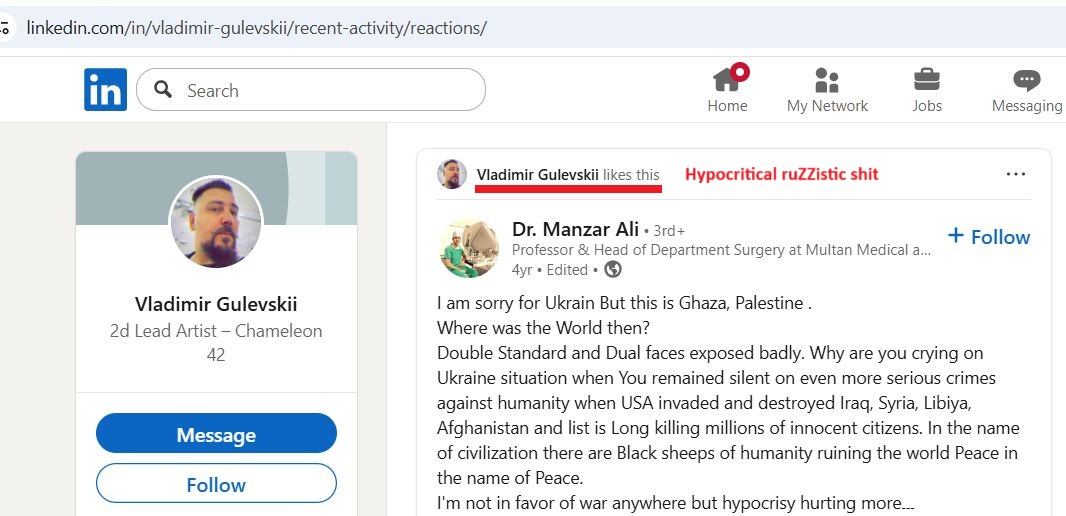This screenshot has width=1066, height=516.
Task: Click the browser URL address bar
Action: [500, 28]
